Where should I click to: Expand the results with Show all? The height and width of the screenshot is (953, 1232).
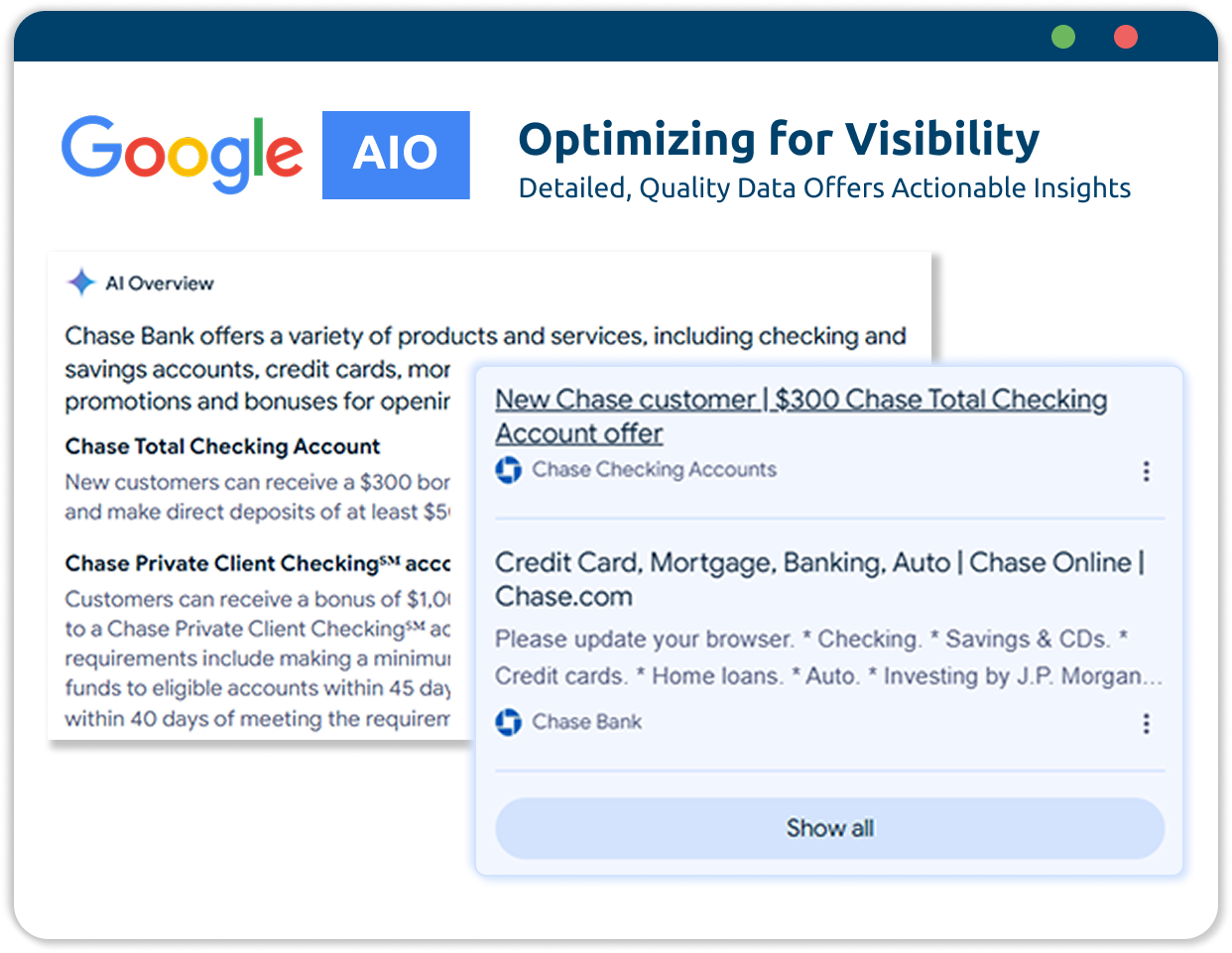(x=829, y=828)
